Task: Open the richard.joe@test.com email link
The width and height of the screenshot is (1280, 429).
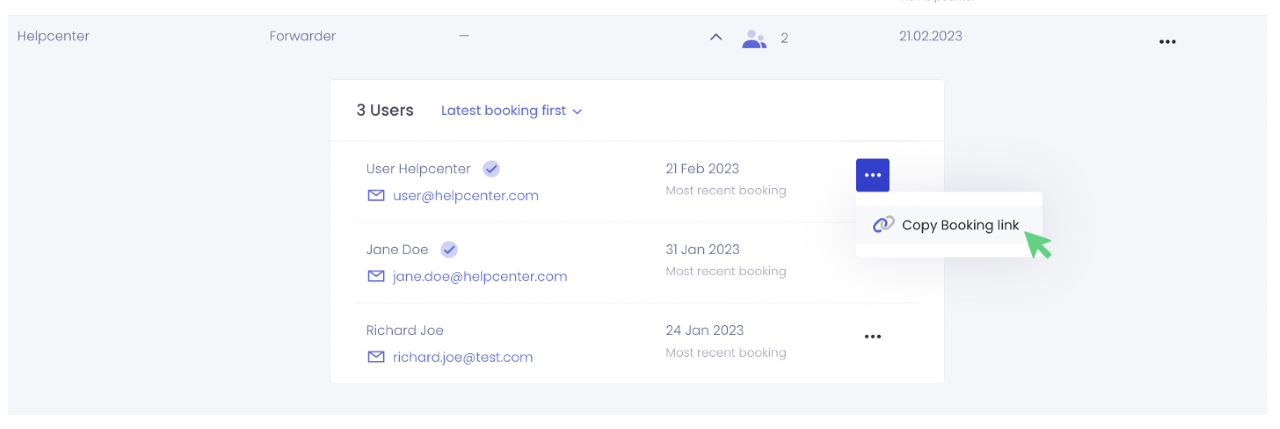Action: point(462,357)
